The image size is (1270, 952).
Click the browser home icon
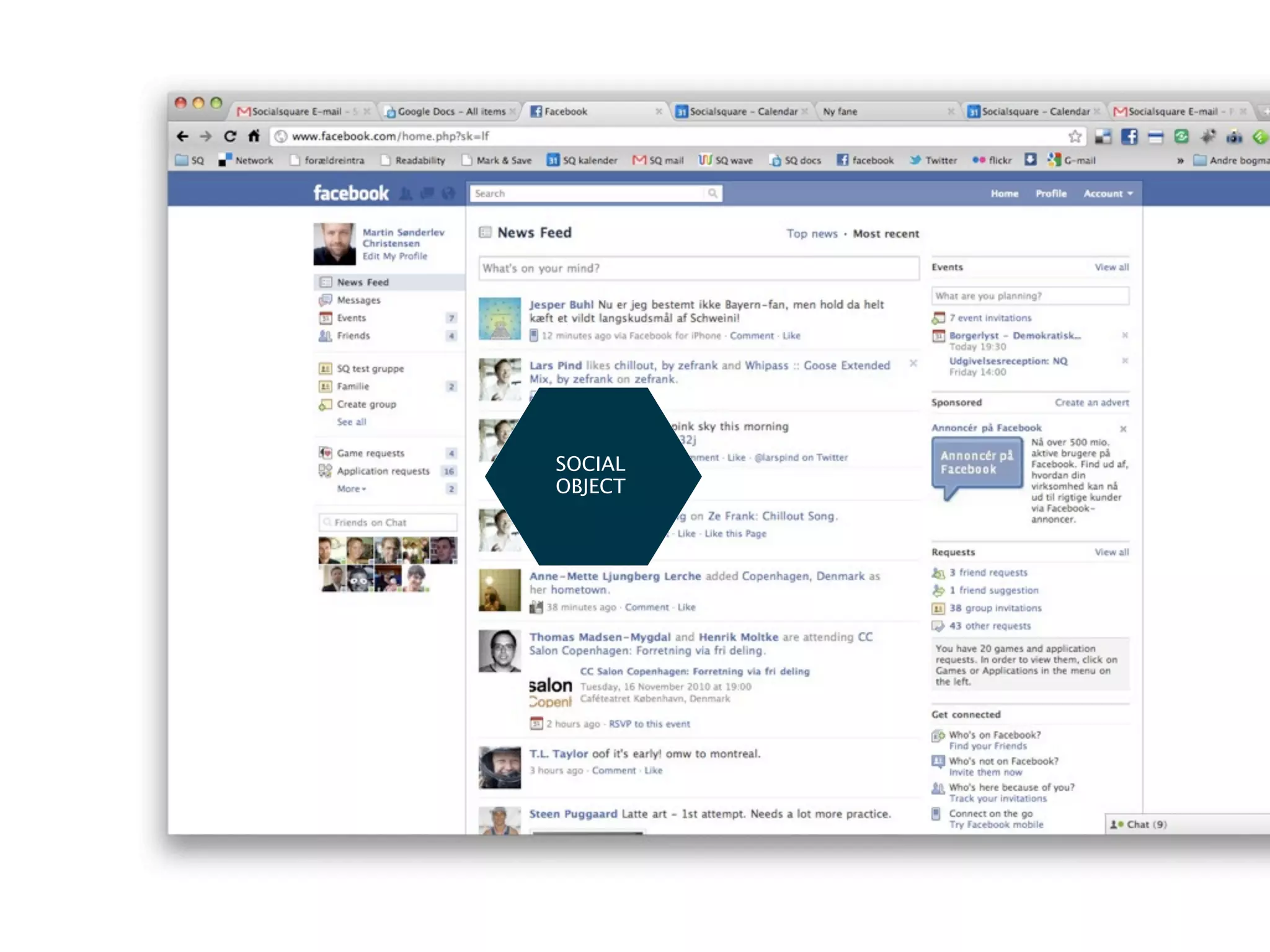coord(254,136)
